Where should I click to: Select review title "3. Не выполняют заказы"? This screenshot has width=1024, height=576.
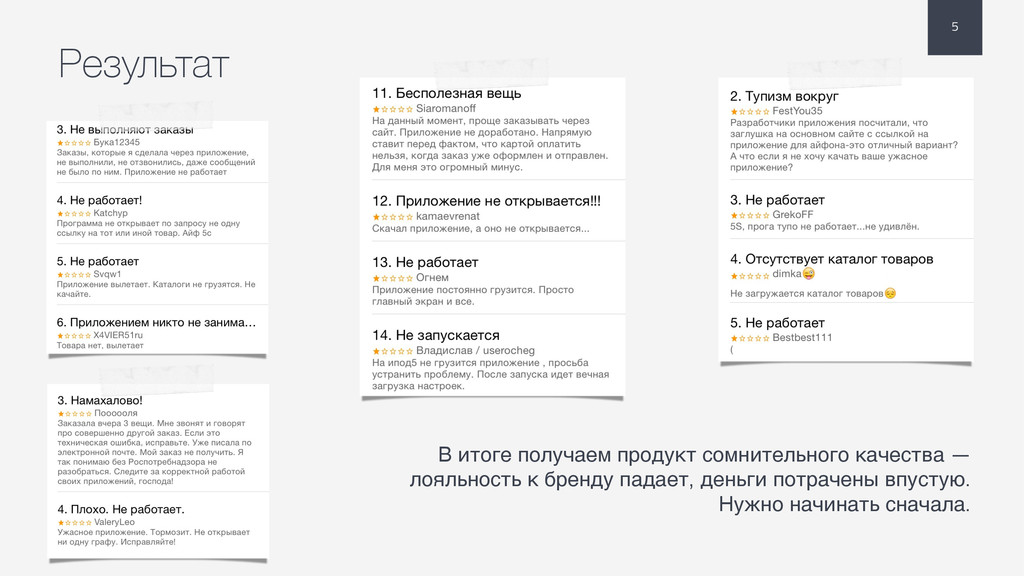pos(125,129)
